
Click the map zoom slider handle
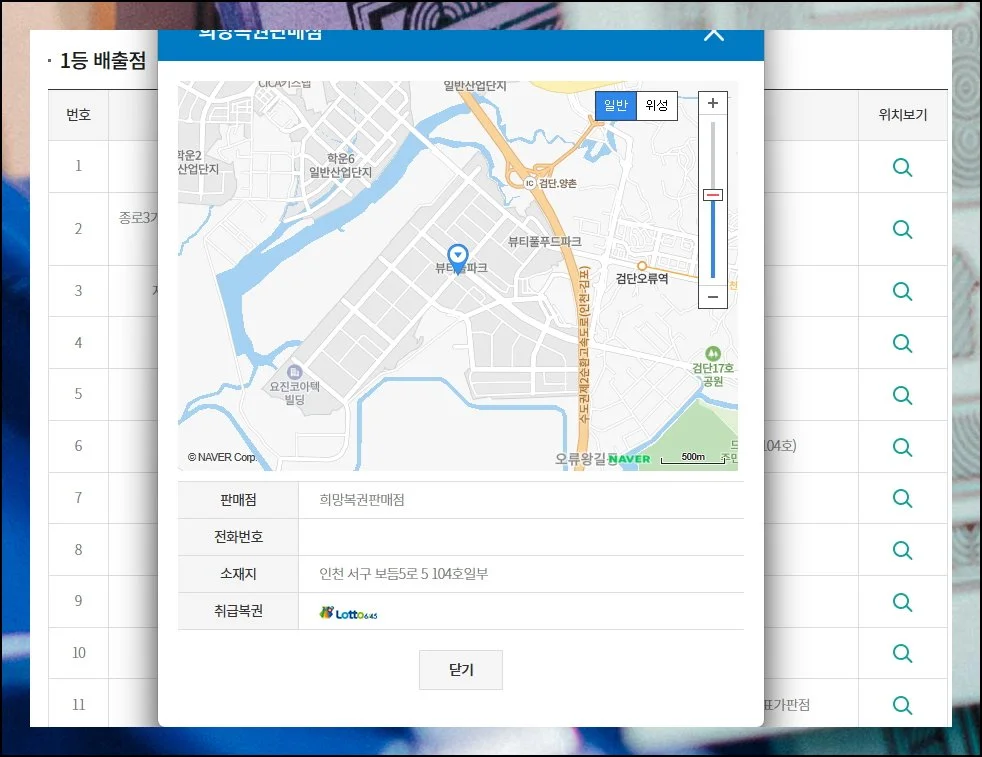pyautogui.click(x=713, y=195)
